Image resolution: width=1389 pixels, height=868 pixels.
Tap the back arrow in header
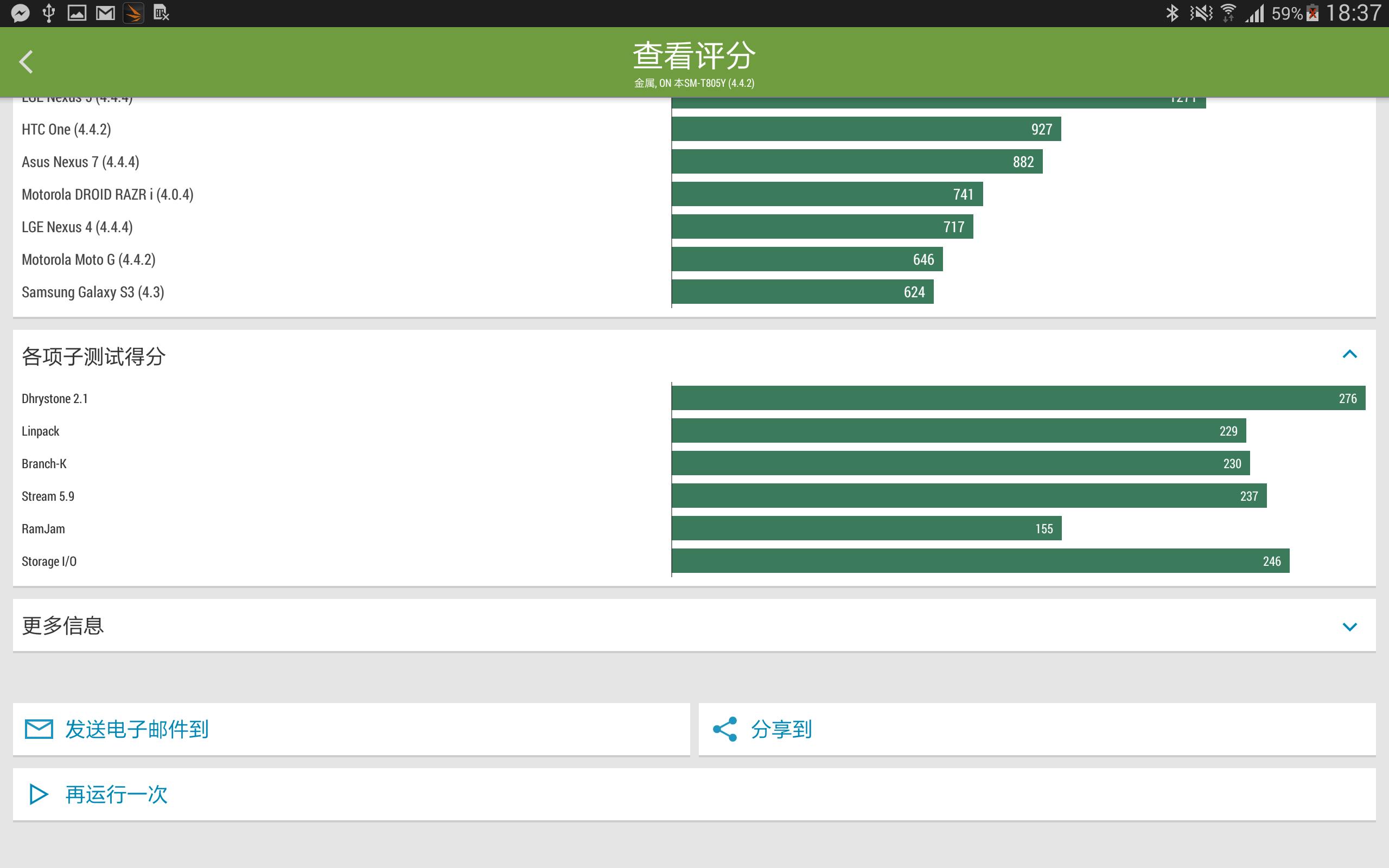[27, 62]
